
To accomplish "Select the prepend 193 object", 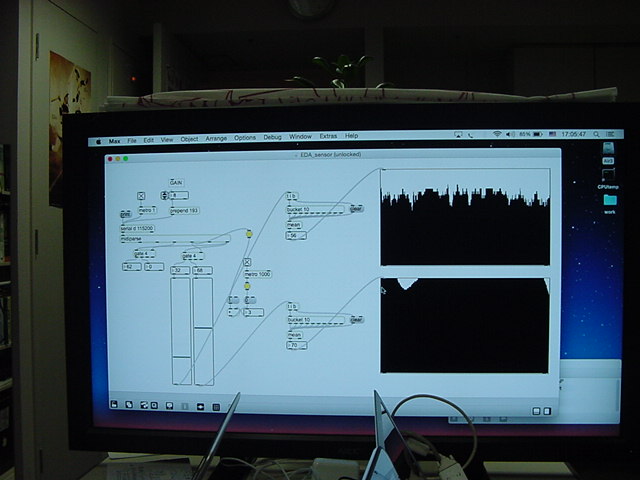I will [x=184, y=211].
